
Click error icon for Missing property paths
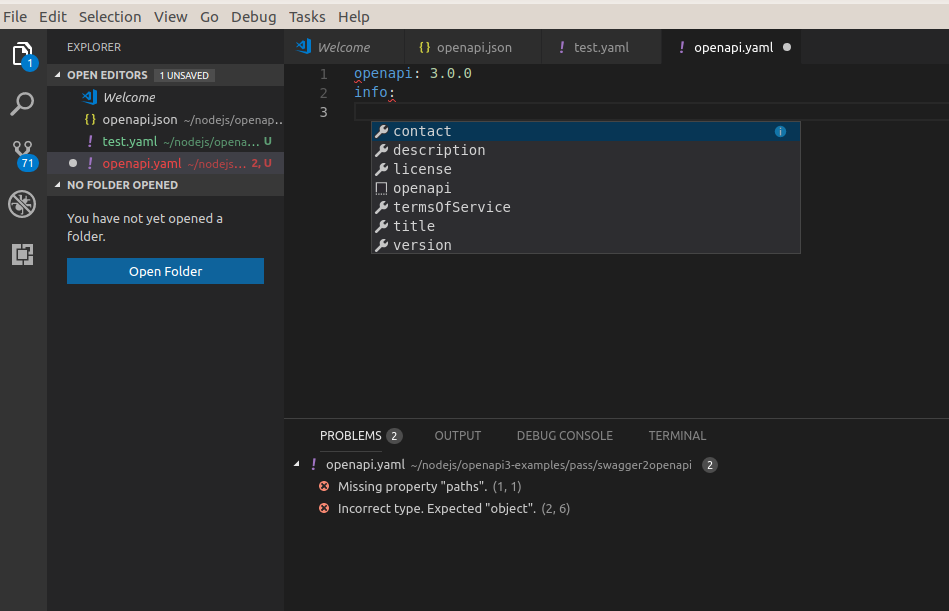click(324, 486)
